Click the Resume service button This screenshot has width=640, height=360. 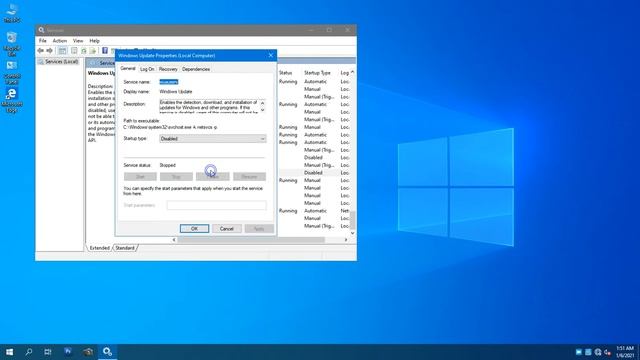pyautogui.click(x=249, y=177)
